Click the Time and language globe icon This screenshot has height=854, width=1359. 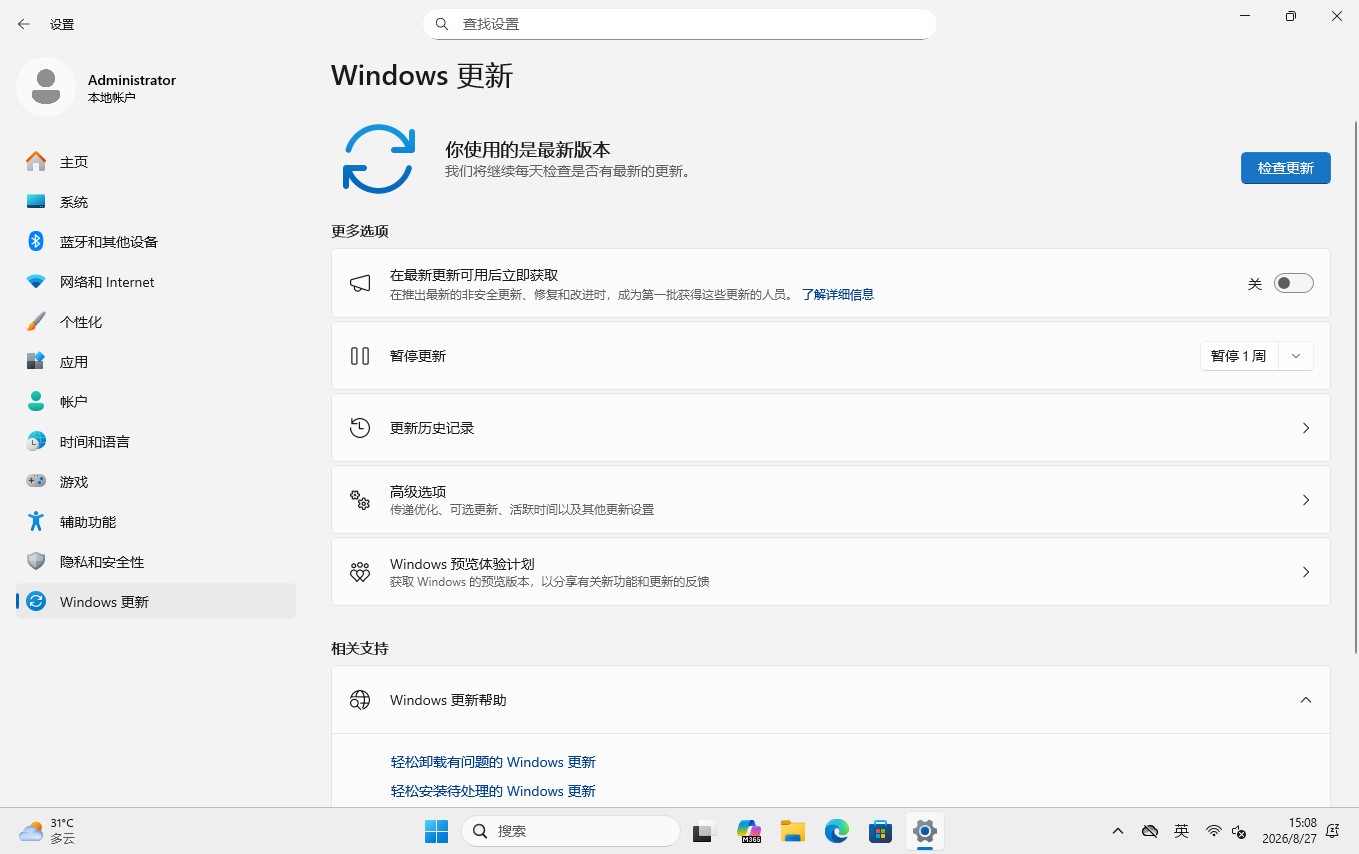(x=36, y=441)
